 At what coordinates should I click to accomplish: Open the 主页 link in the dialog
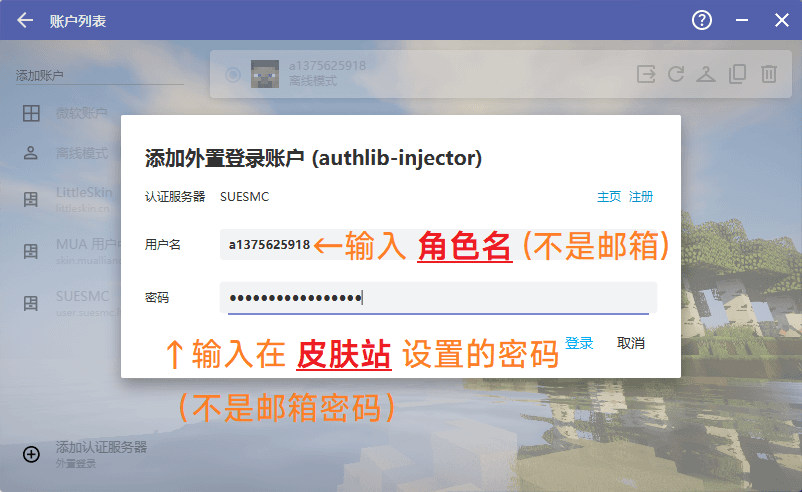coord(608,197)
